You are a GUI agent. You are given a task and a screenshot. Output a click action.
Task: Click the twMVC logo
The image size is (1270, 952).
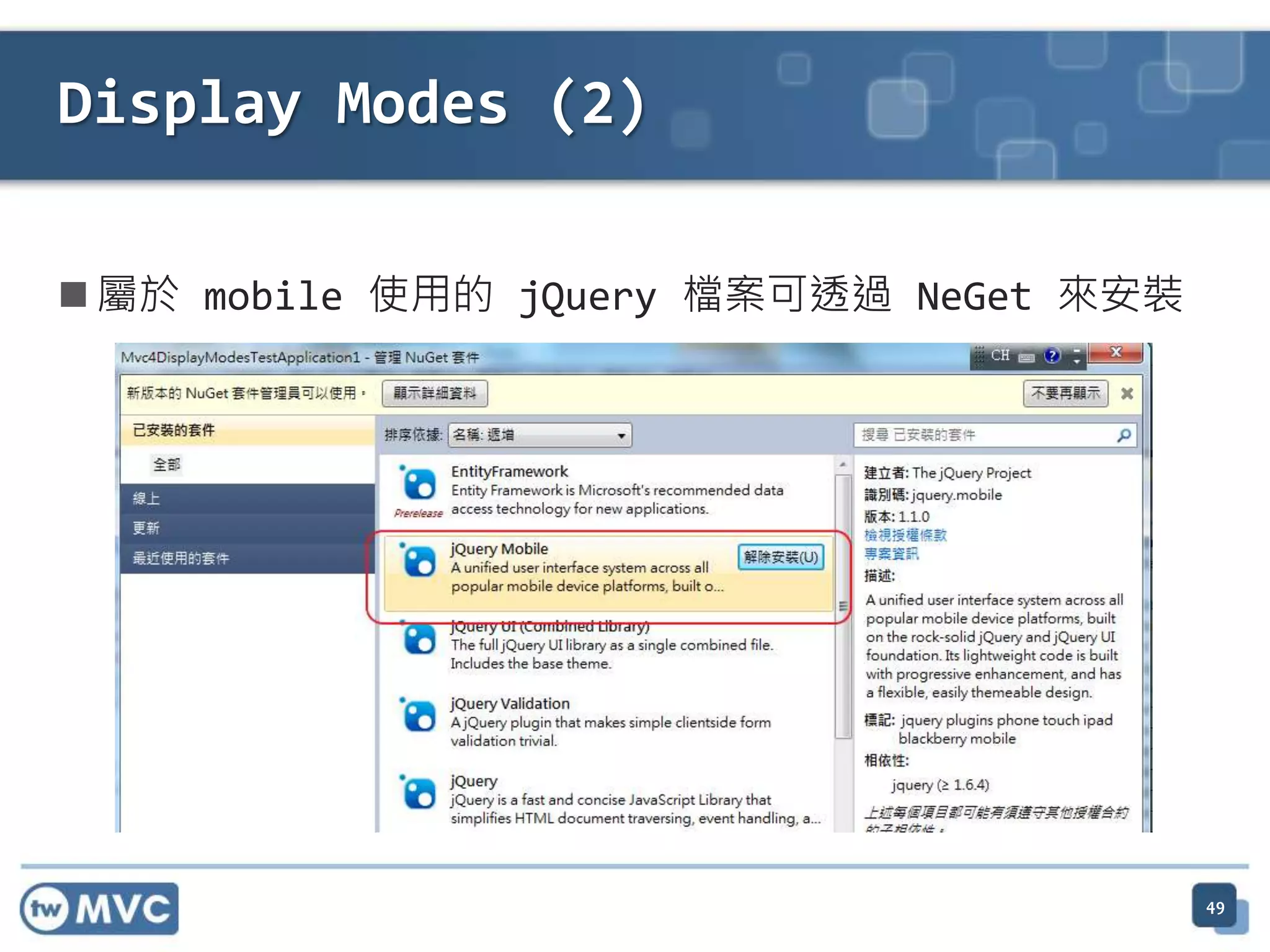99,909
